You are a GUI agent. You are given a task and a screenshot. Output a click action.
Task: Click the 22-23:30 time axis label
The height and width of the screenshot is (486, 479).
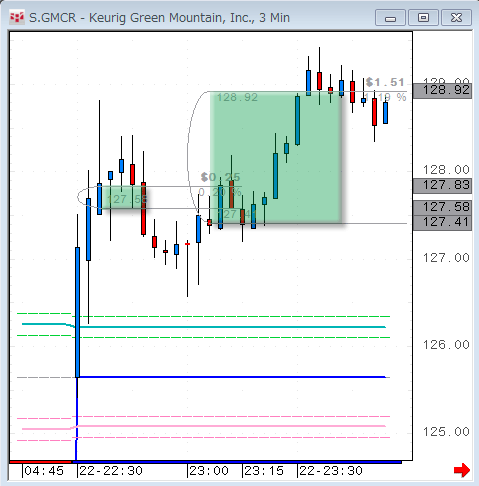331,471
